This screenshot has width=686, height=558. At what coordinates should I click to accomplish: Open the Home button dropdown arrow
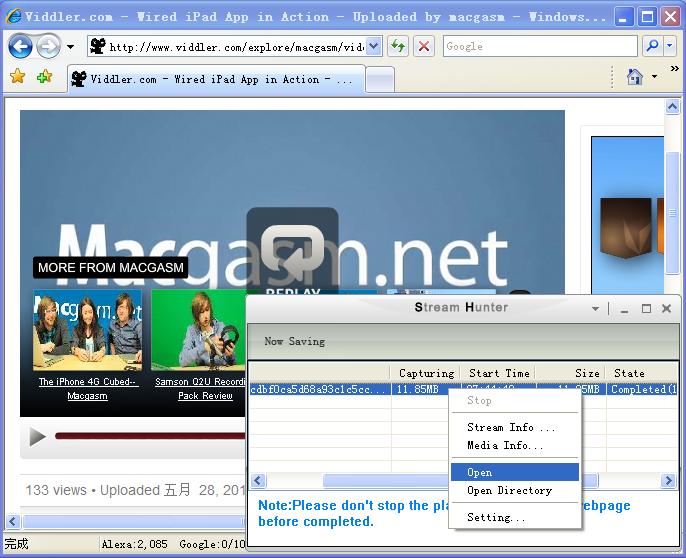(654, 77)
